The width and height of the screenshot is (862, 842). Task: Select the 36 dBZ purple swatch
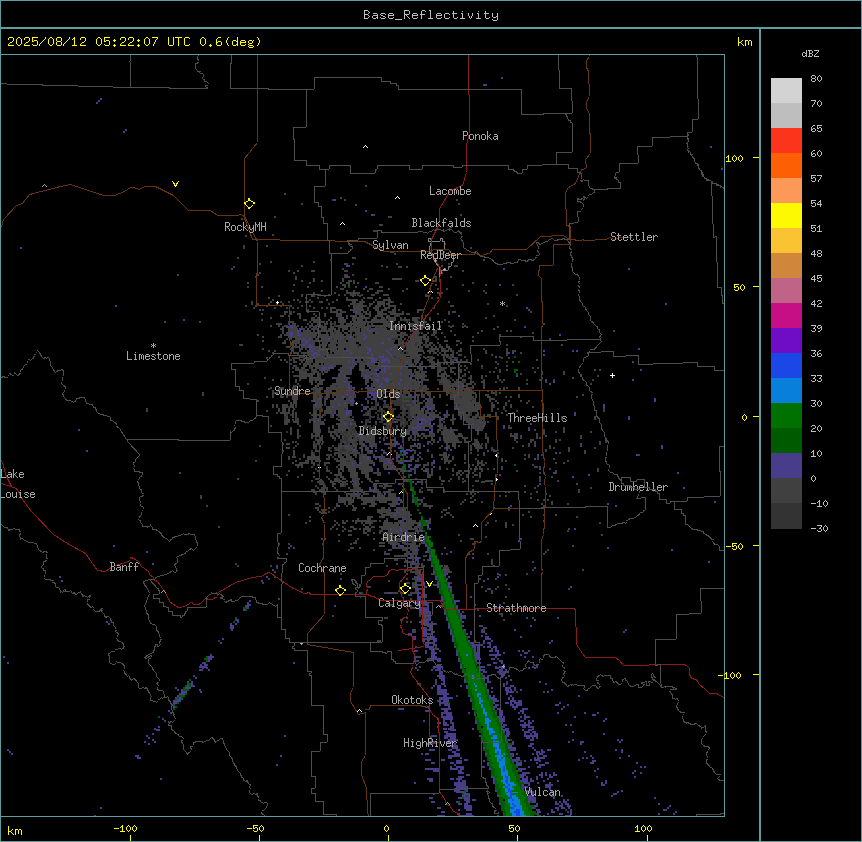coord(786,340)
